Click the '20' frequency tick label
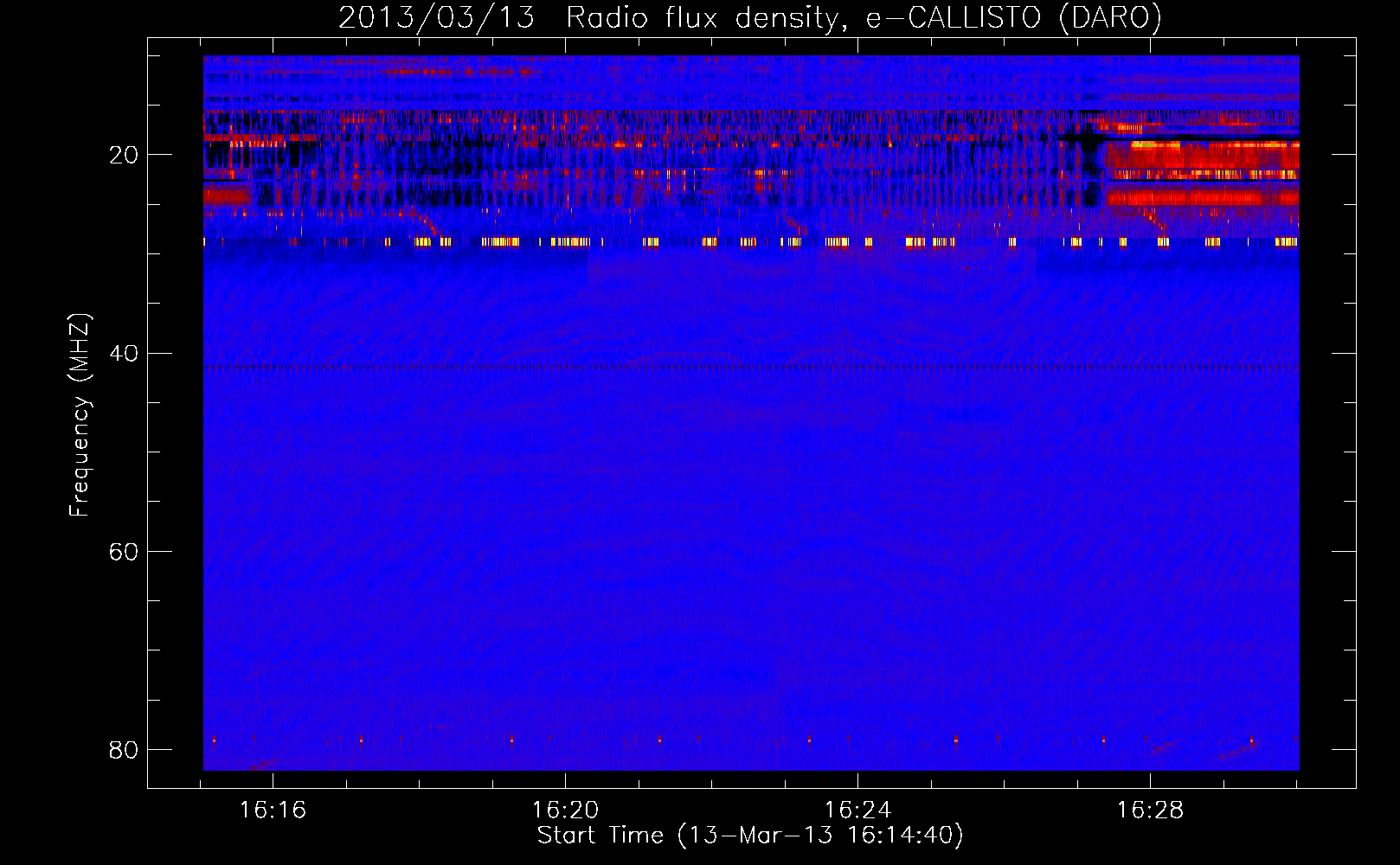This screenshot has width=1400, height=865. click(124, 155)
